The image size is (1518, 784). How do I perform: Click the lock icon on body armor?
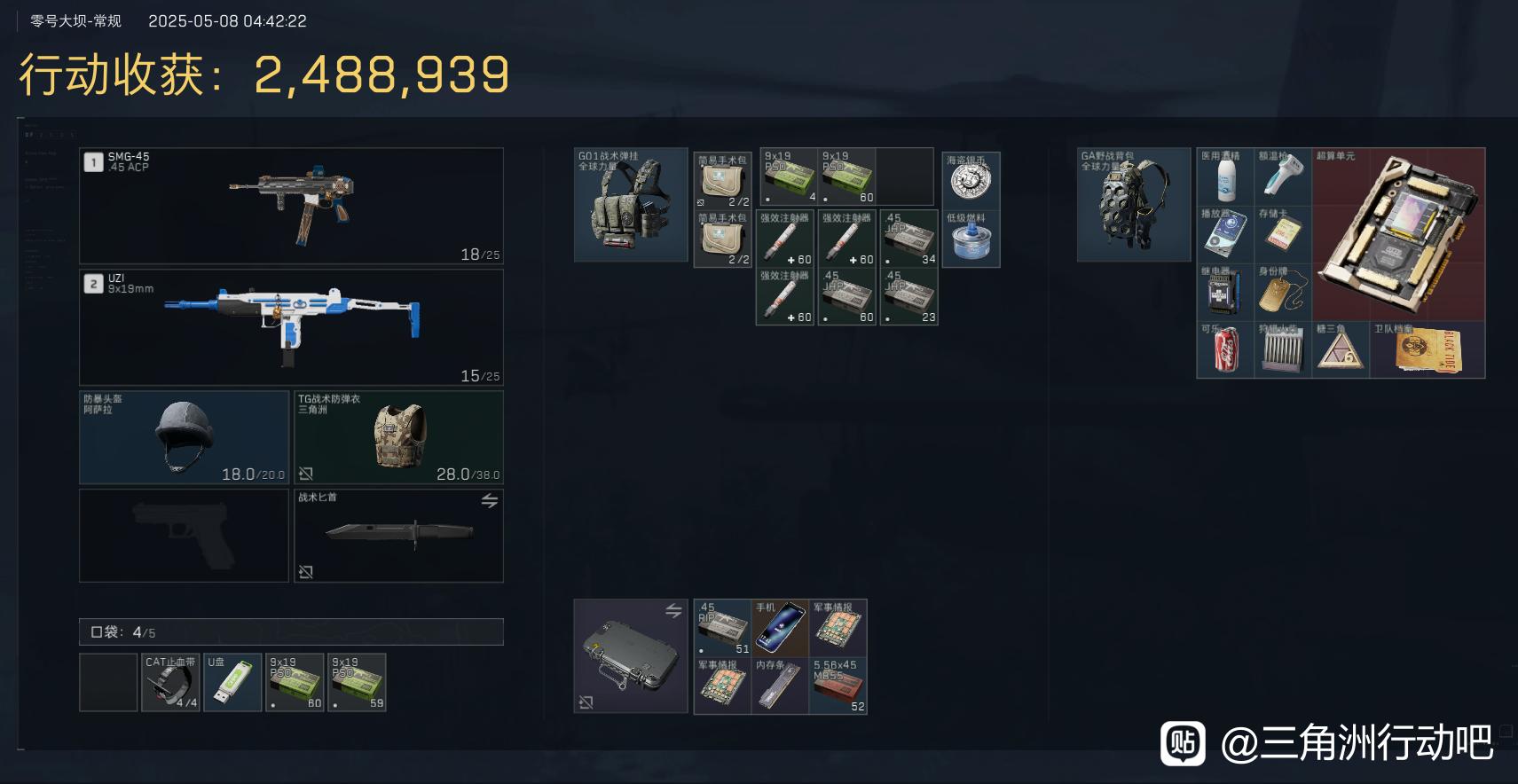(306, 474)
